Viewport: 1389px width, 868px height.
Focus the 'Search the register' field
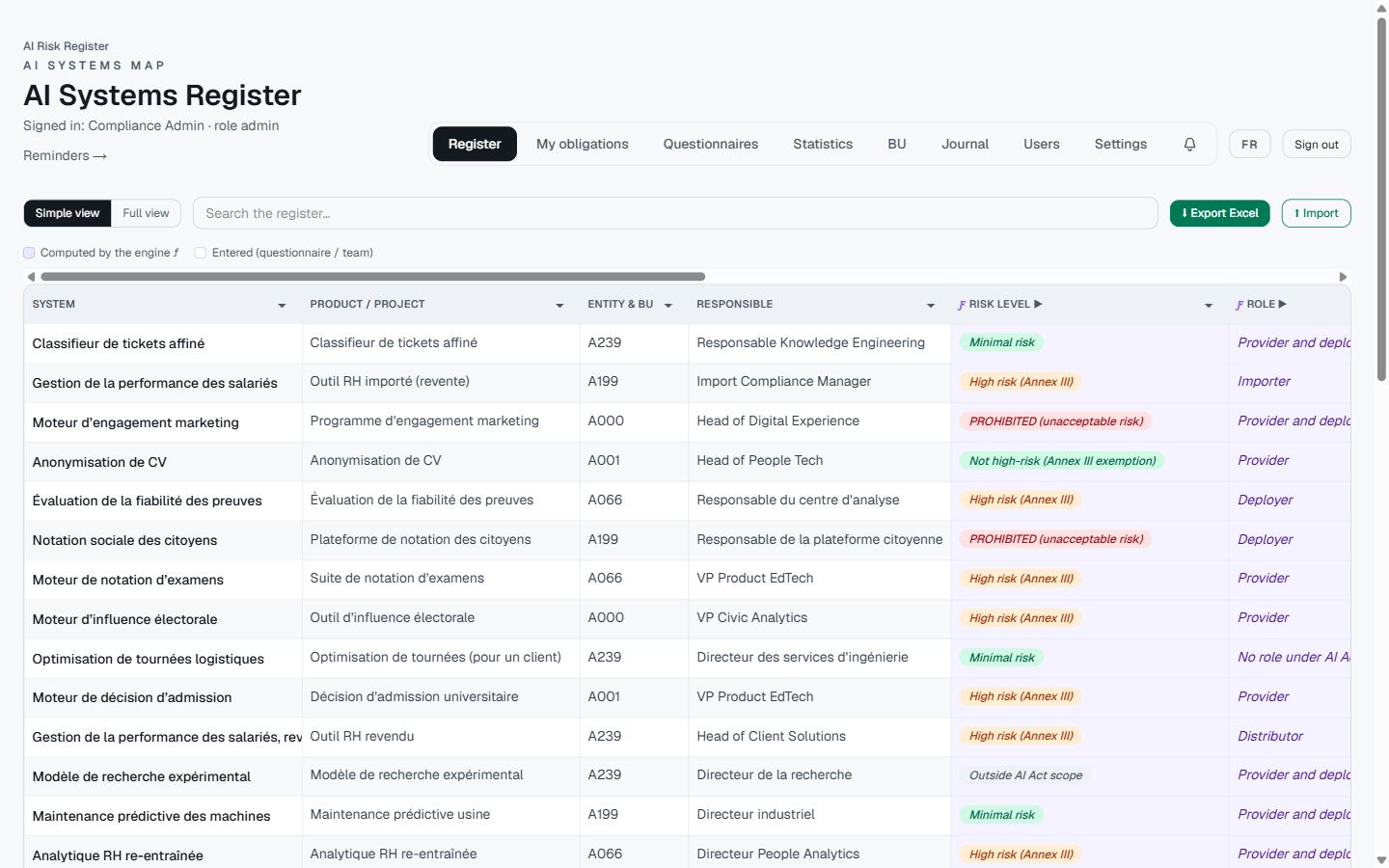(x=675, y=213)
